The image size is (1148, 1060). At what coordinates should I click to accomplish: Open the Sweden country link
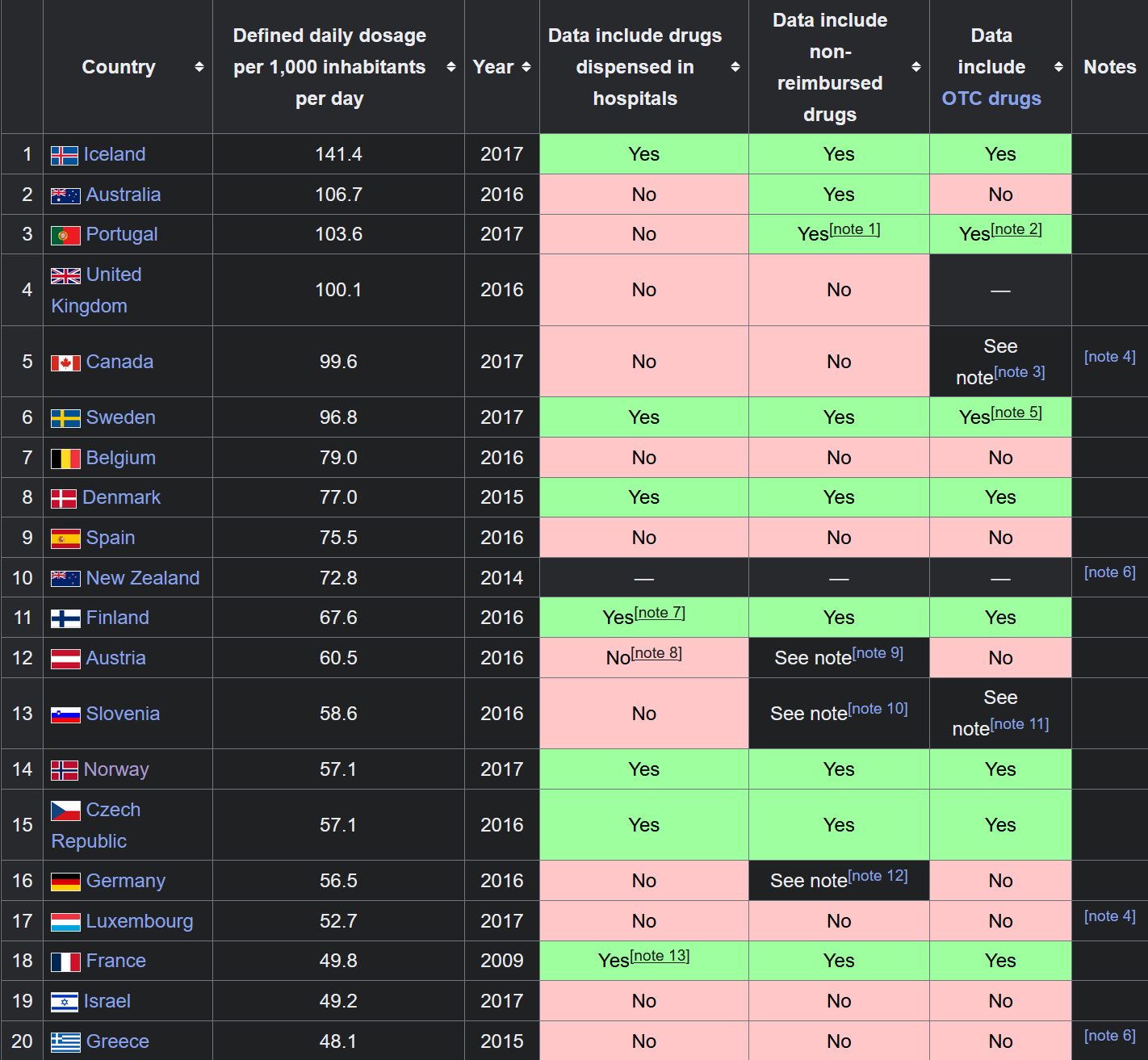[x=121, y=417]
